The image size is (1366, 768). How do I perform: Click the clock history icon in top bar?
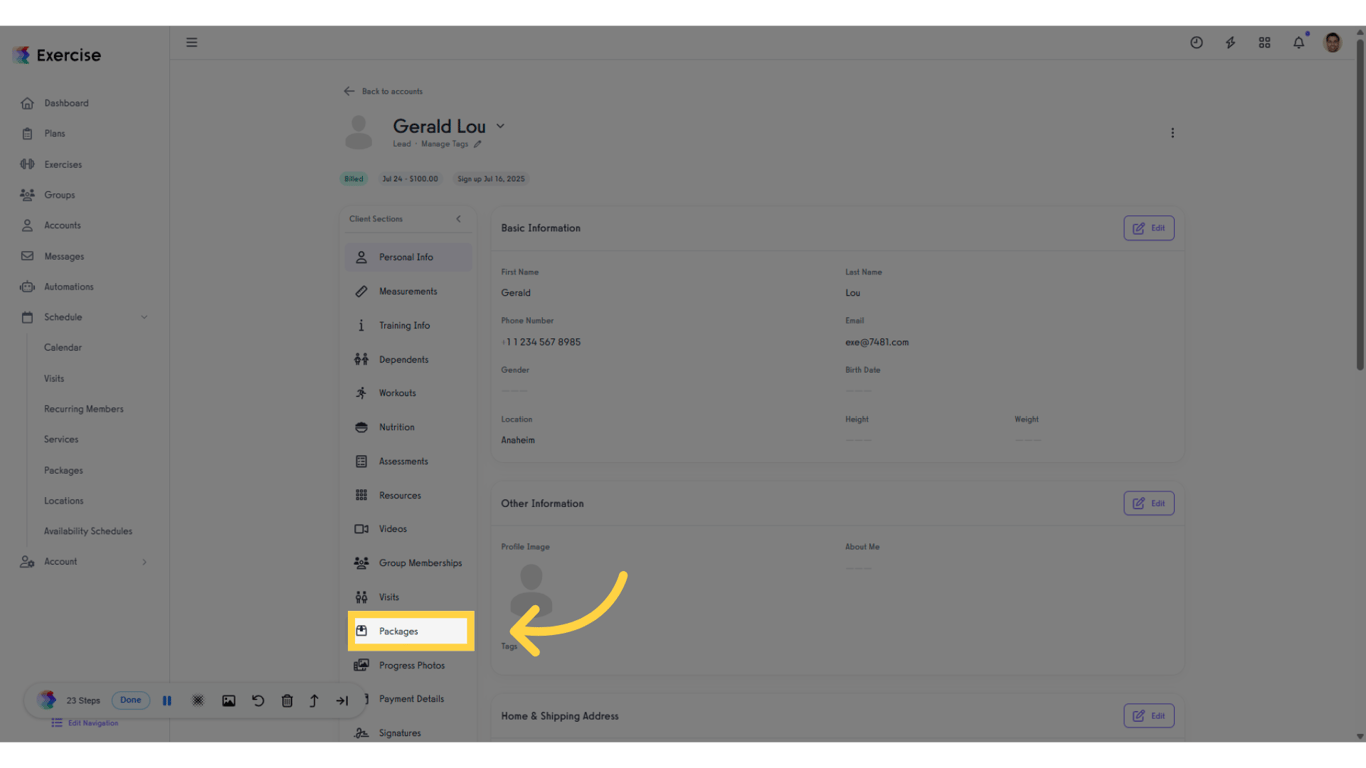click(x=1196, y=42)
